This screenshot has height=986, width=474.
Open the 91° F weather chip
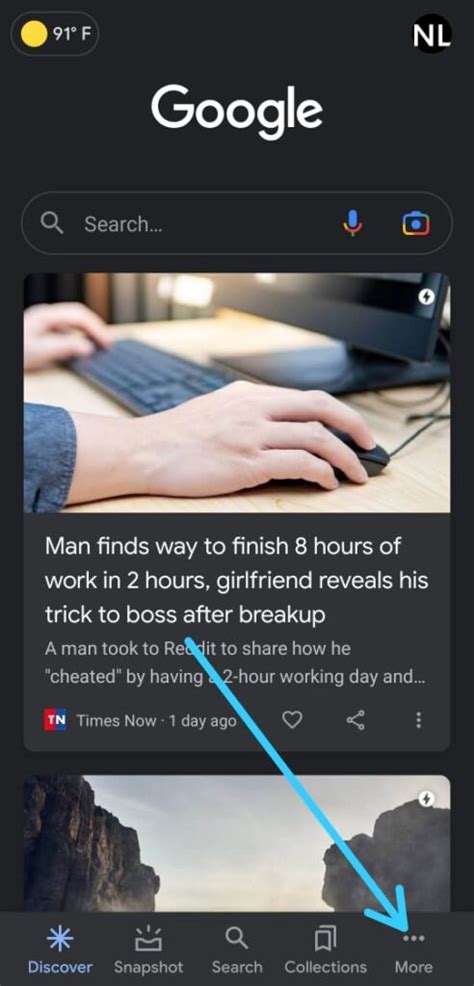55,33
